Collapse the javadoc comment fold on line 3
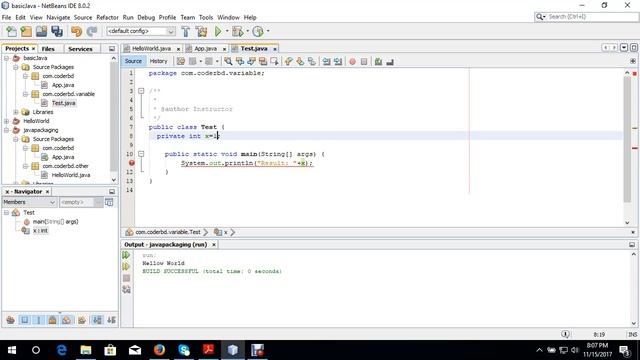 (141, 91)
